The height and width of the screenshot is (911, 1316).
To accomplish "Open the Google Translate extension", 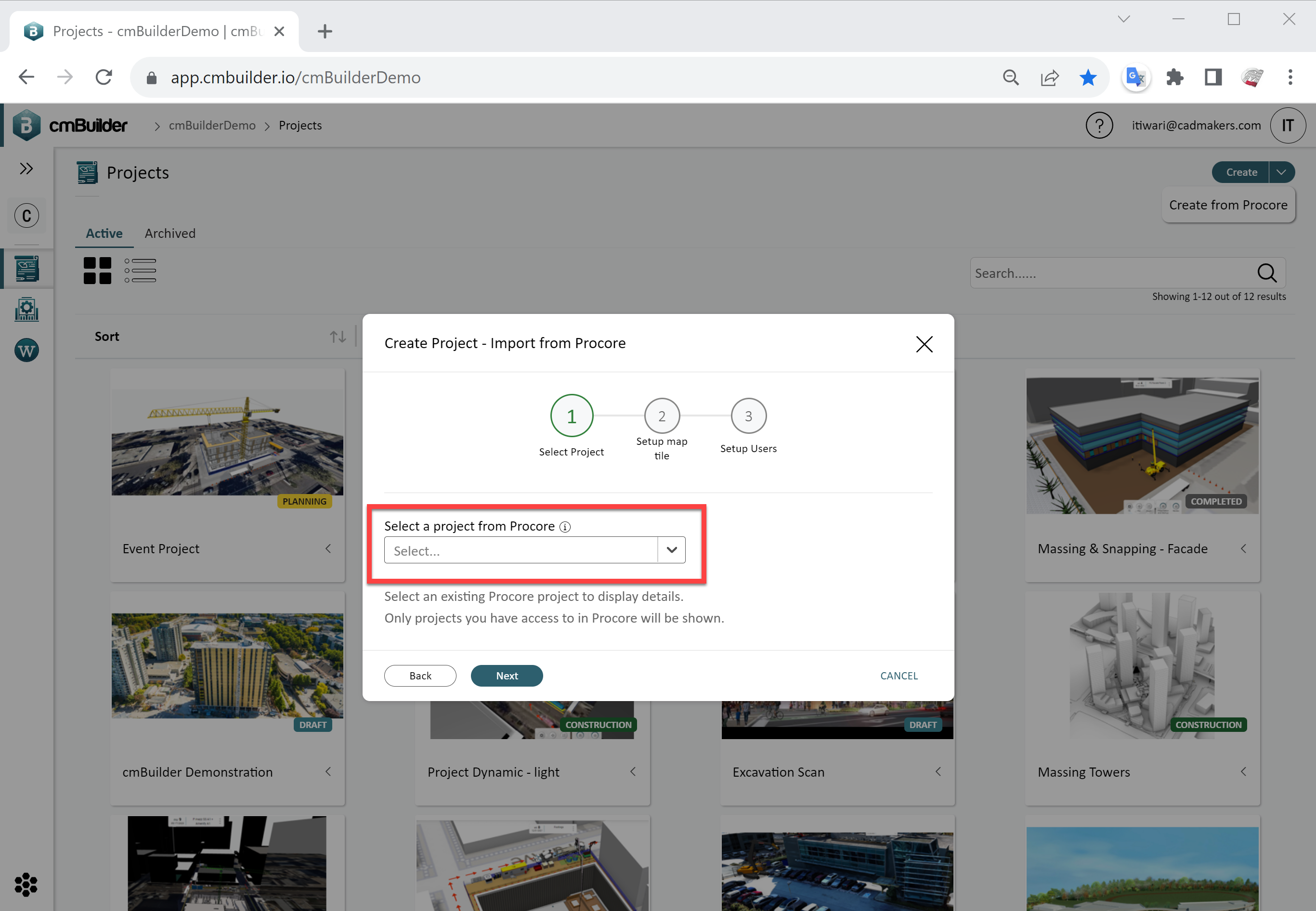I will (x=1135, y=77).
